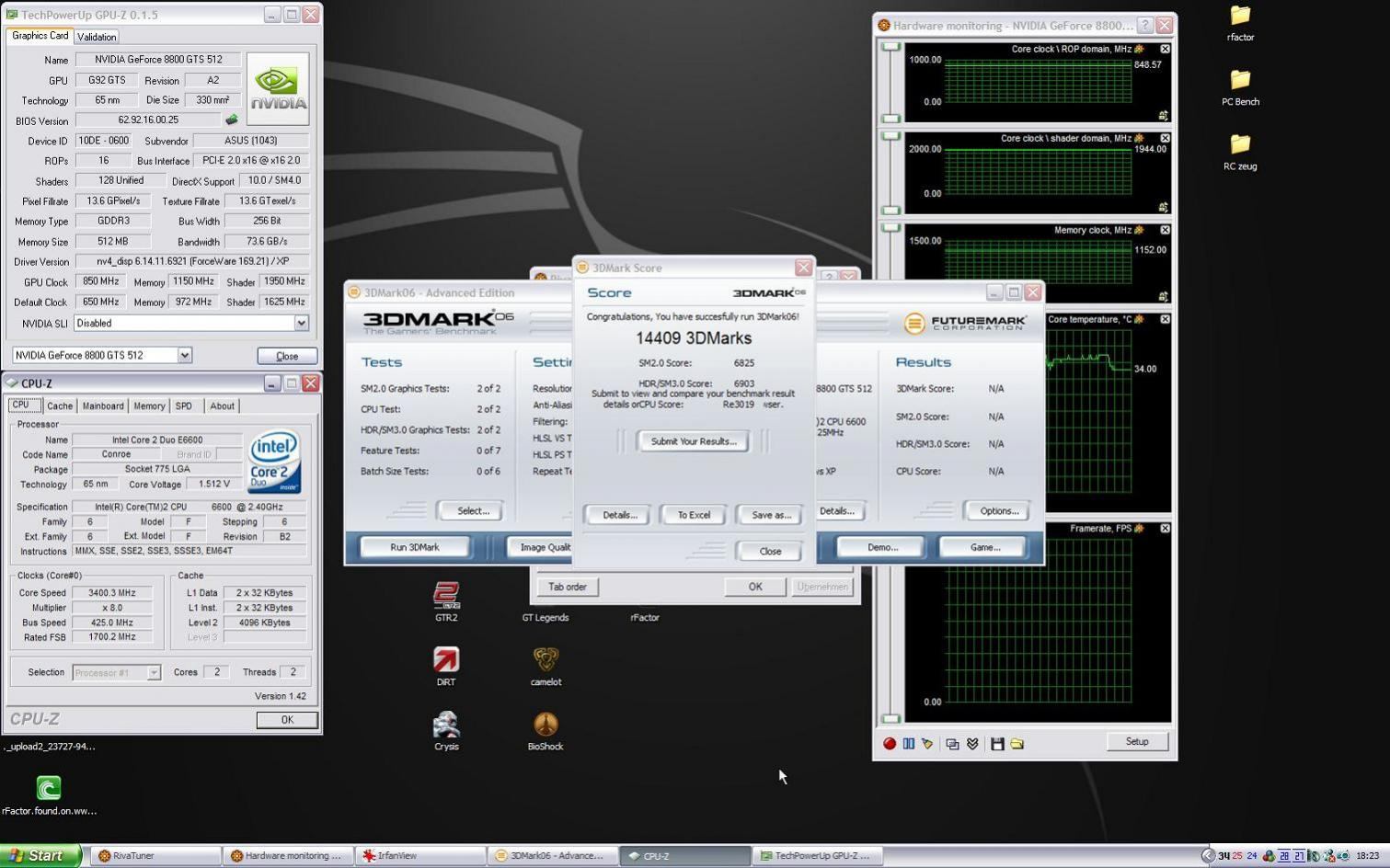Export score with To Excel button
Screen dimensions: 1390x868
click(x=694, y=515)
